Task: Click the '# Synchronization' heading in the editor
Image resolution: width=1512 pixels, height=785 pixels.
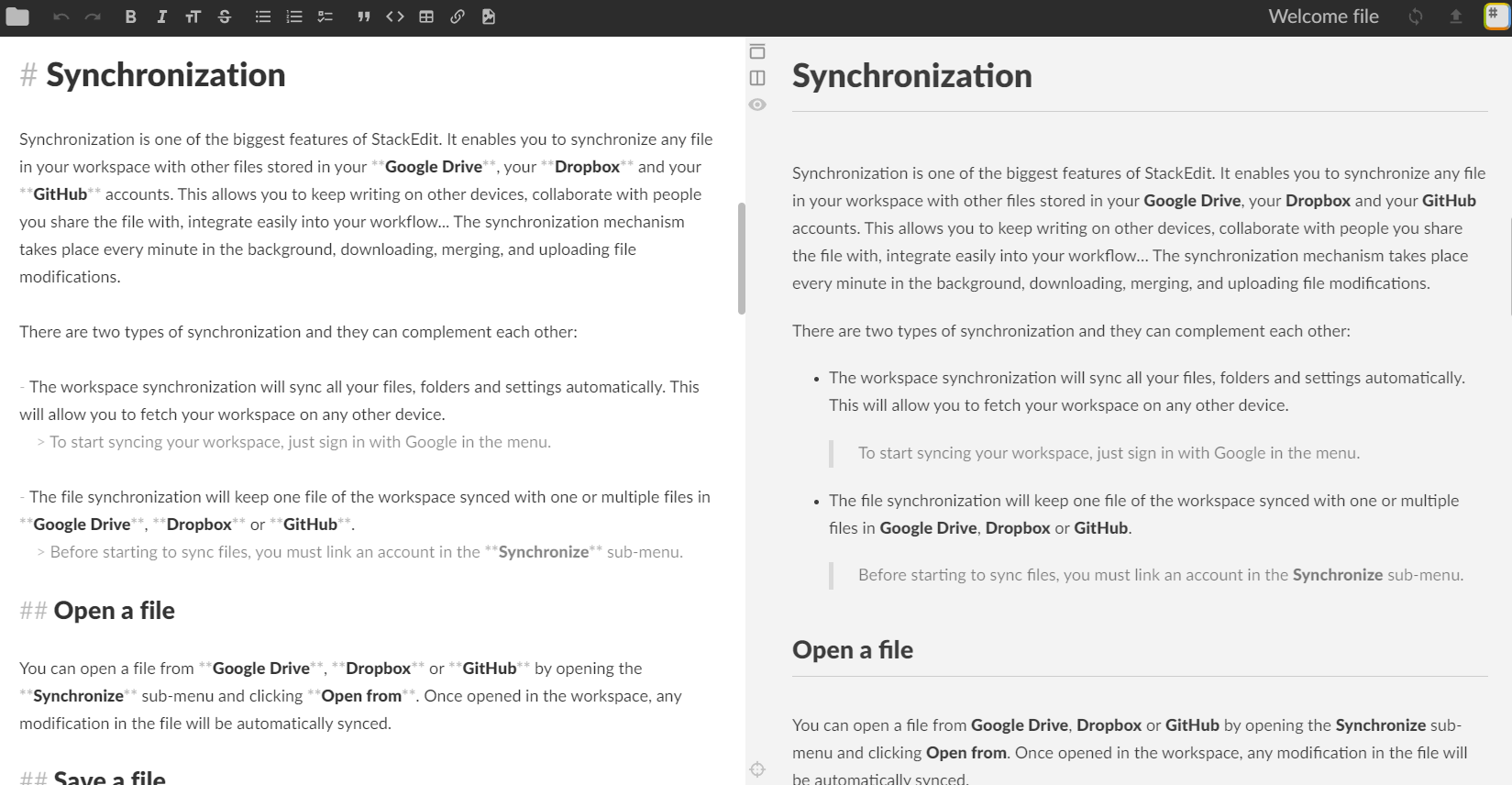Action: (x=153, y=75)
